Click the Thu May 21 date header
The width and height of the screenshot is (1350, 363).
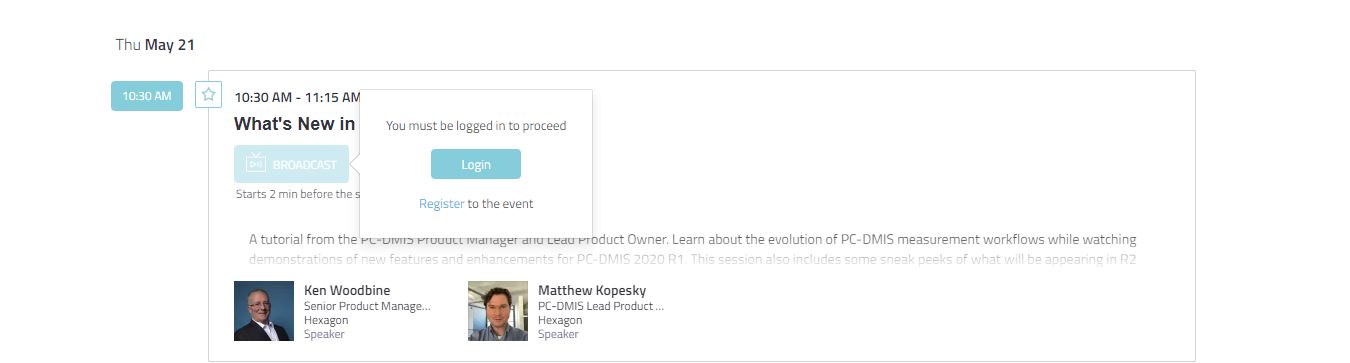click(155, 45)
